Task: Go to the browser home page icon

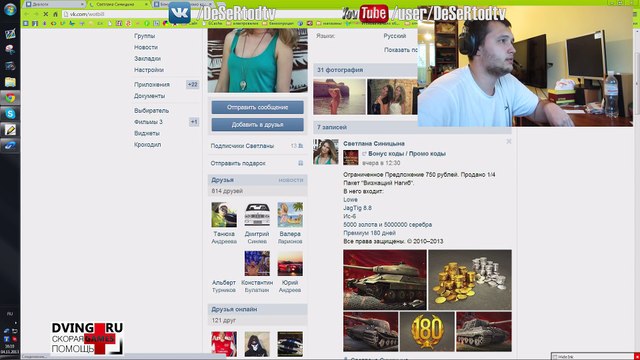Action: (x=56, y=14)
